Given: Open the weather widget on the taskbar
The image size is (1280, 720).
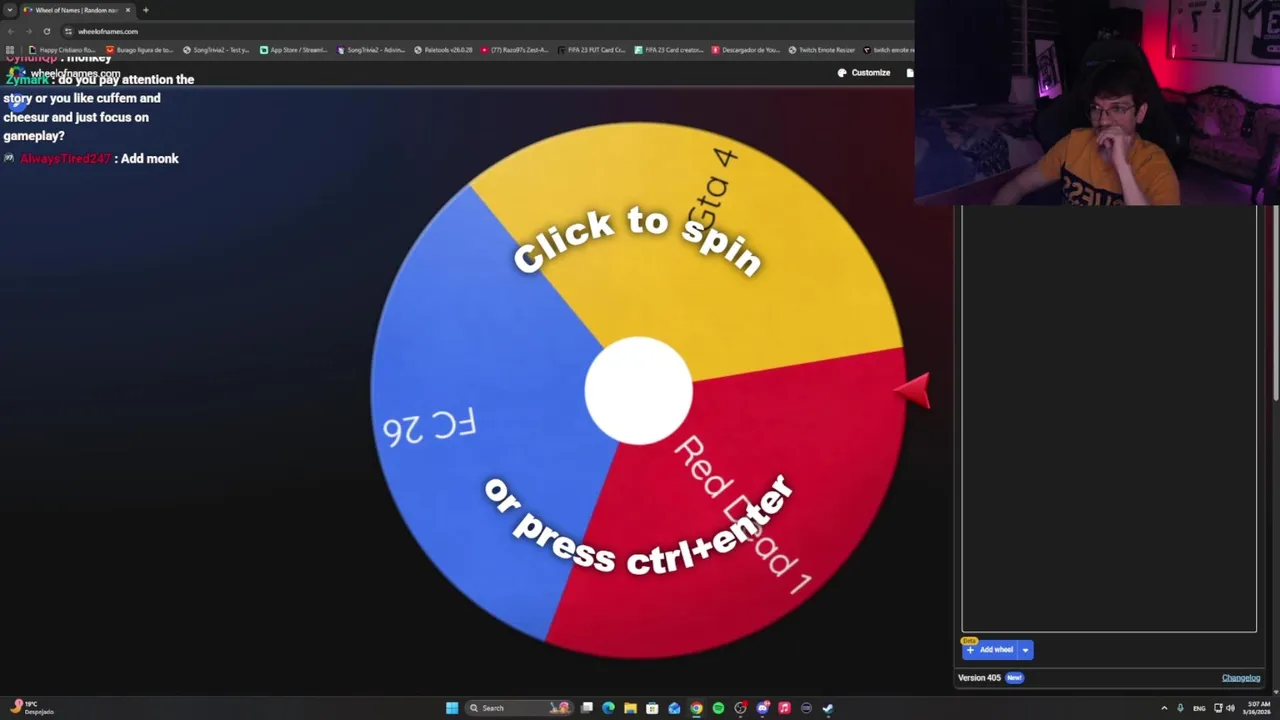Looking at the screenshot, I should (x=30, y=708).
